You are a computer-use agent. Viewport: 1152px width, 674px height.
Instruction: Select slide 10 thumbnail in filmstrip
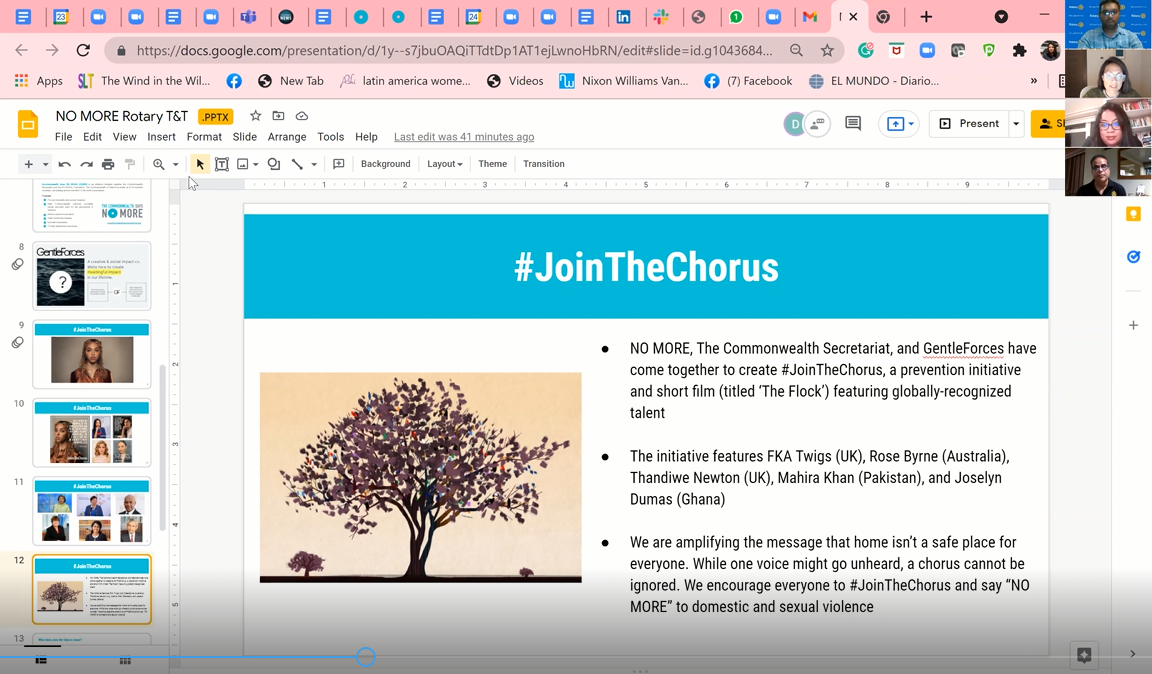click(x=92, y=433)
